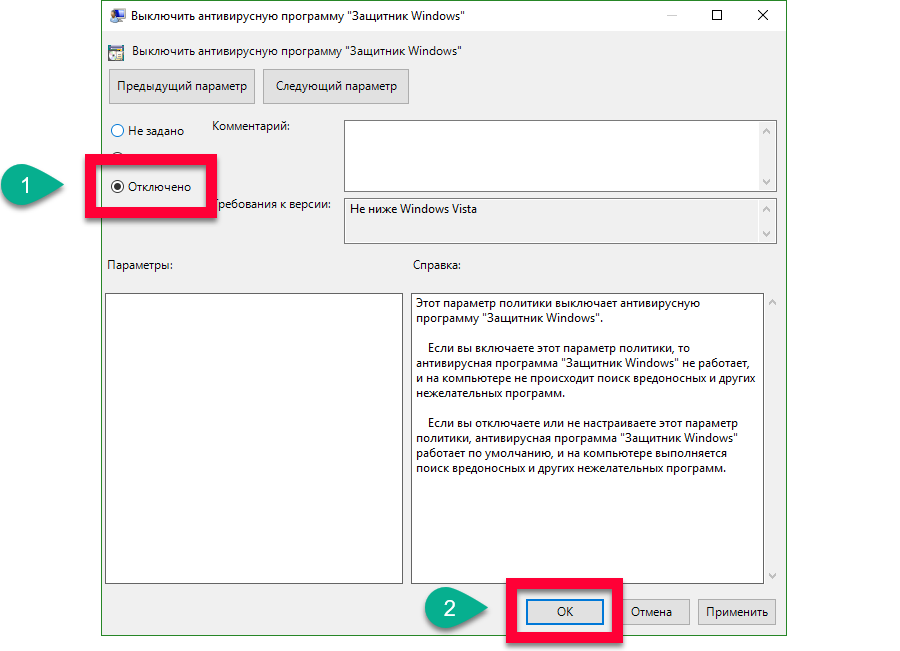This screenshot has height=651, width=900.
Task: Click inside the Комментарий text box
Action: (x=551, y=156)
